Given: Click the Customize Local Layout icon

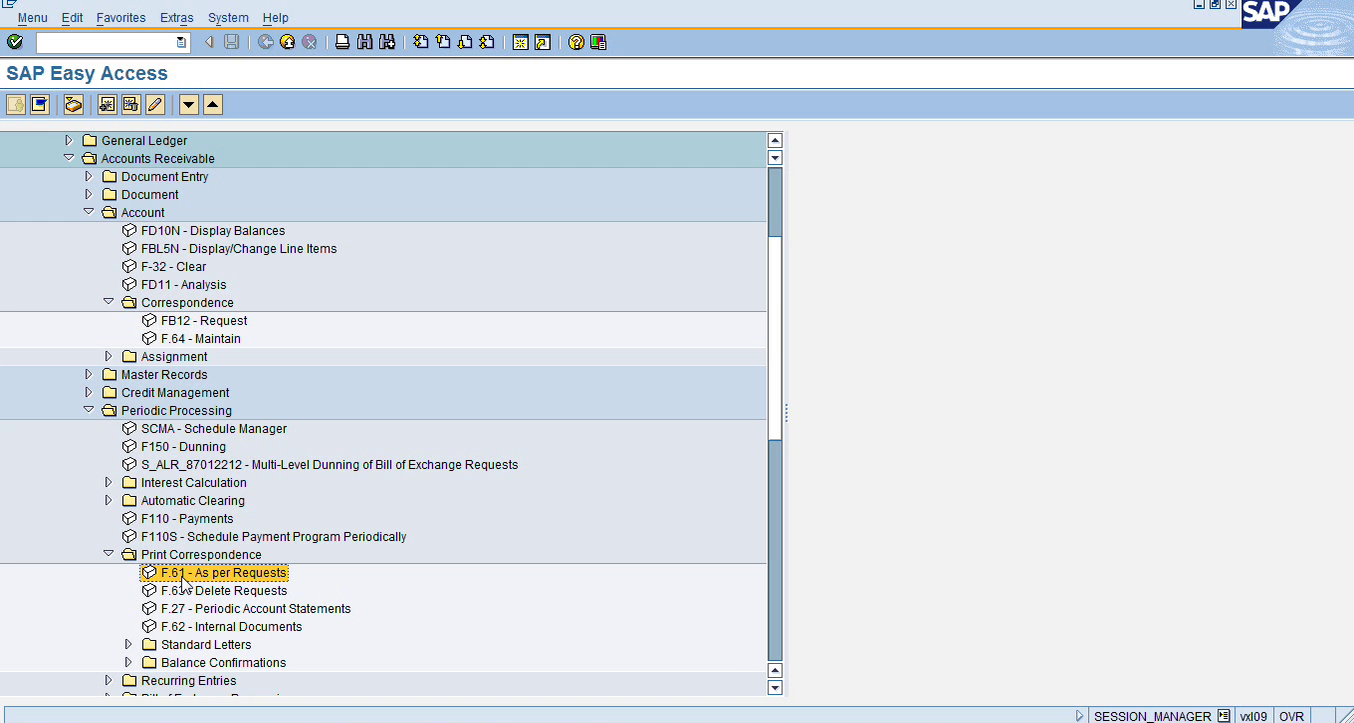Looking at the screenshot, I should [x=598, y=42].
